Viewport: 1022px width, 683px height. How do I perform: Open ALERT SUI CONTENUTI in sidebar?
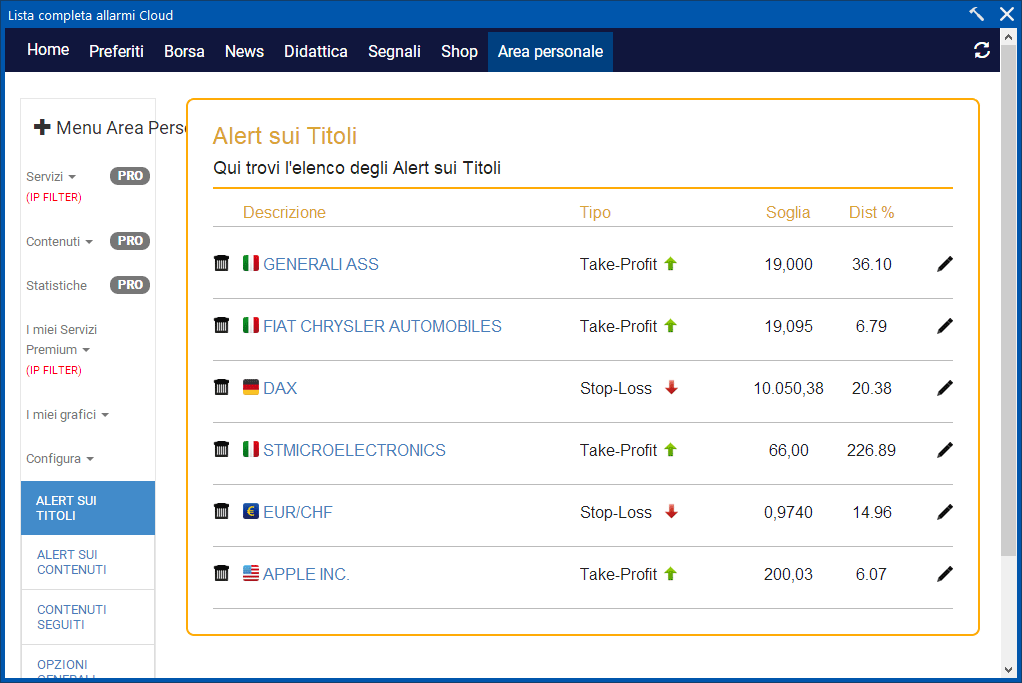click(x=88, y=562)
